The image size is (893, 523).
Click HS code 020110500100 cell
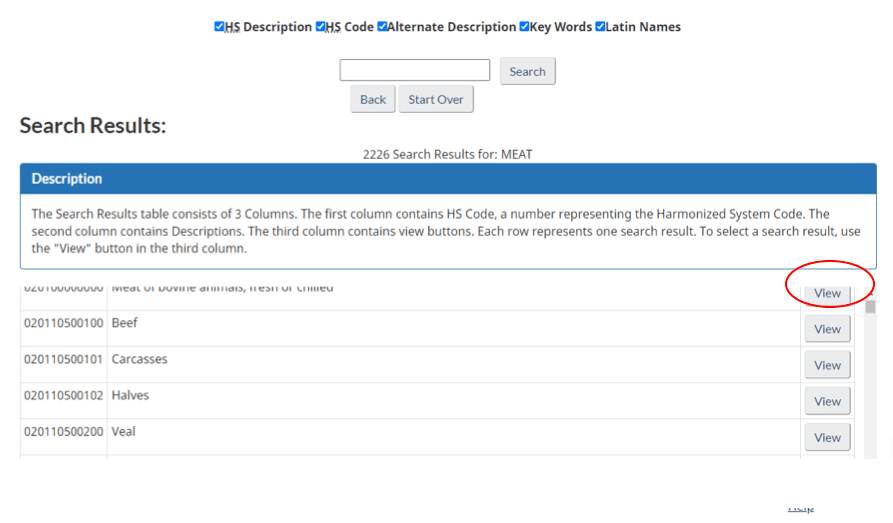click(63, 324)
